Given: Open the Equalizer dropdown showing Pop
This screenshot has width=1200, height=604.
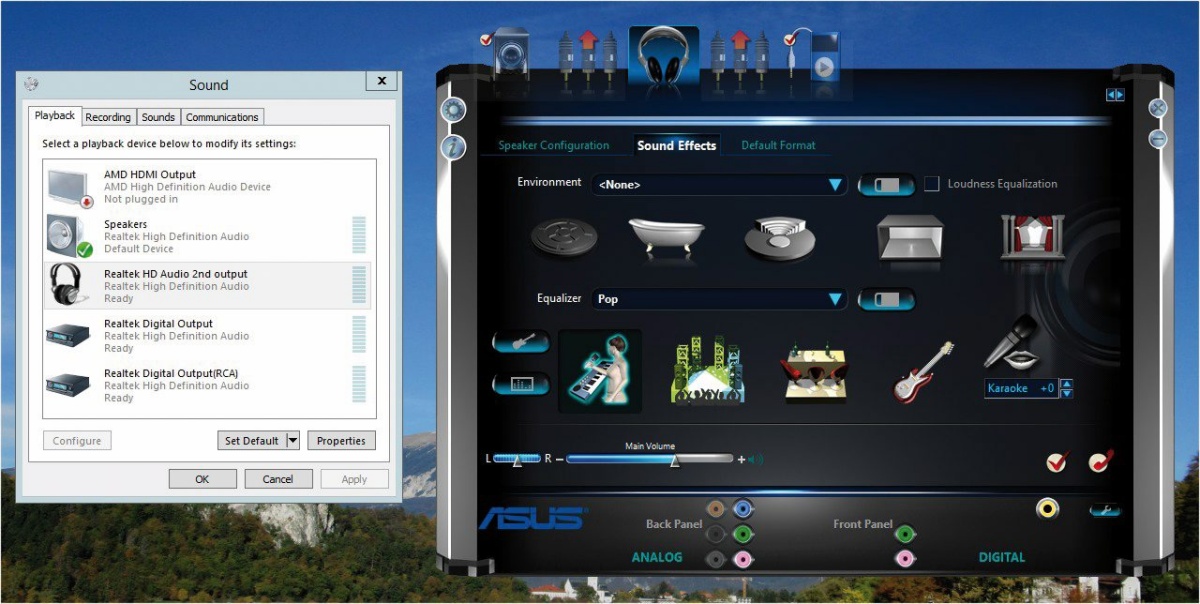Looking at the screenshot, I should pos(719,299).
